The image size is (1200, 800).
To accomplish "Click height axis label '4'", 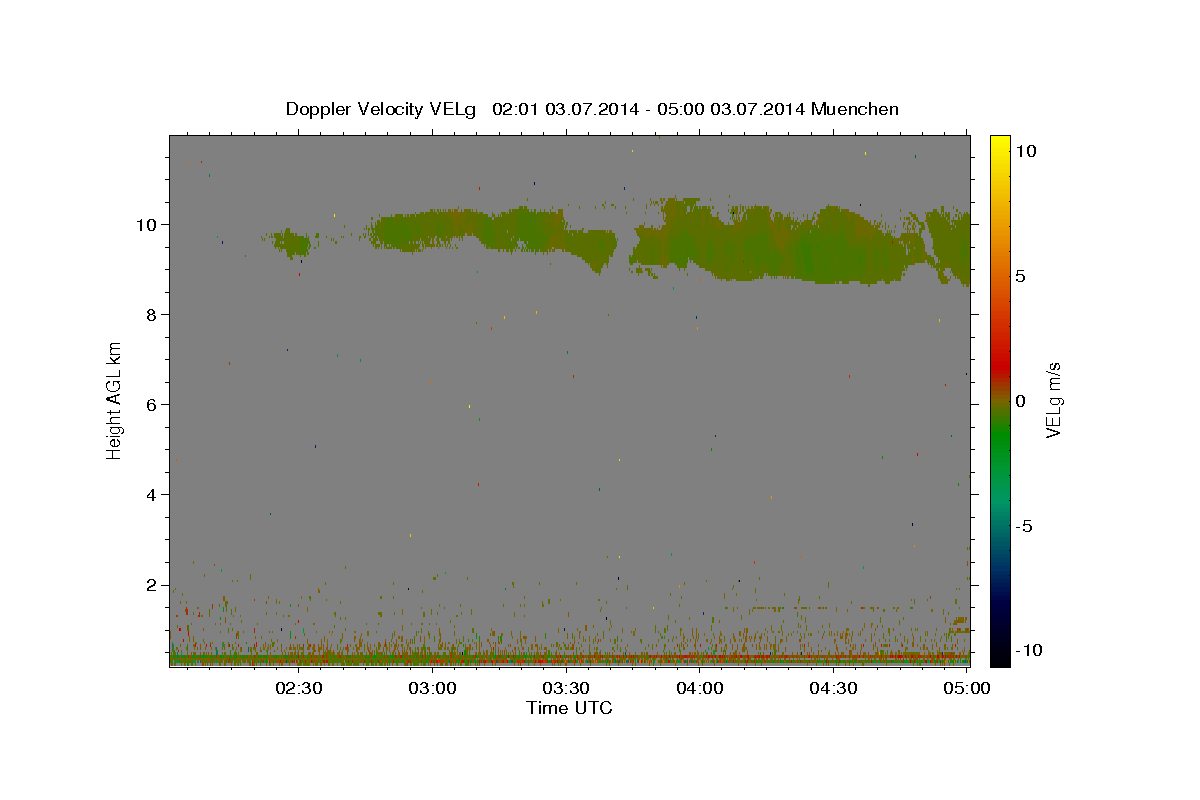I will [153, 495].
